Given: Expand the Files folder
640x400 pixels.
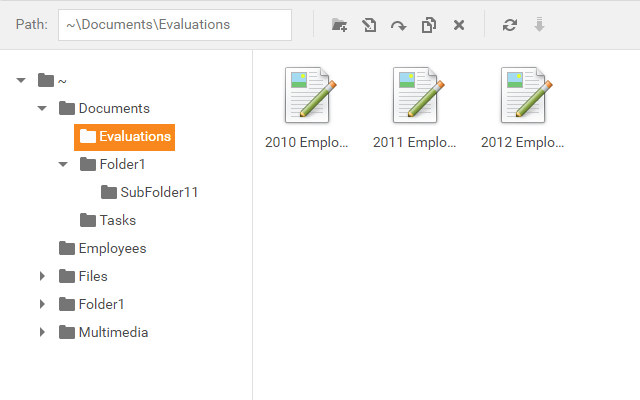Looking at the screenshot, I should pos(42,276).
